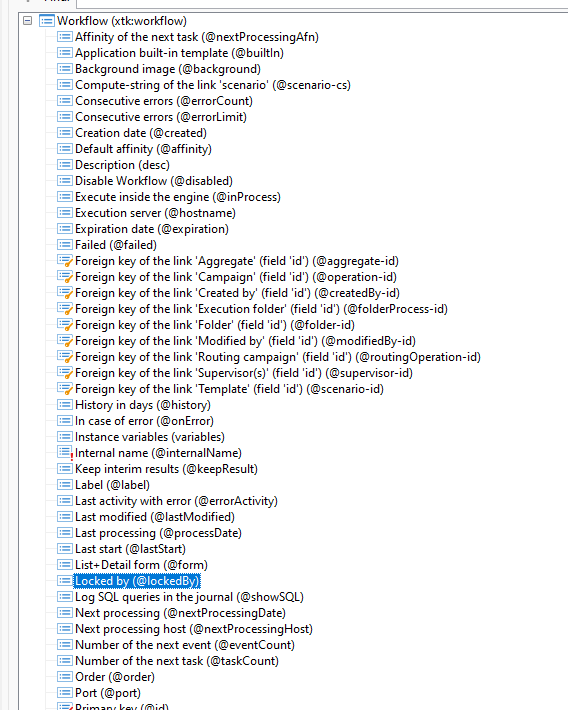Select Creation date (@created) field
The image size is (568, 710).
141,133
